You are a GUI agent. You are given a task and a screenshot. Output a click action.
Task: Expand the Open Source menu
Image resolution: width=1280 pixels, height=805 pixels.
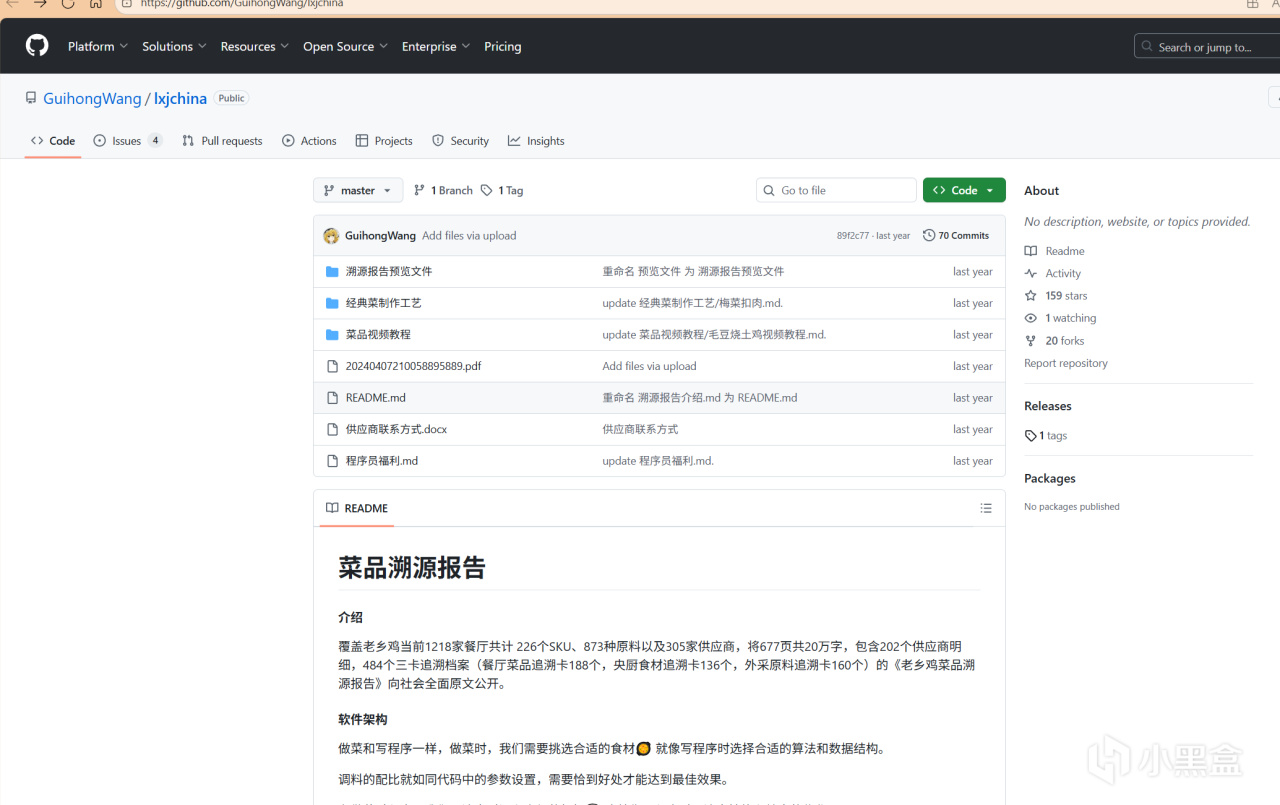(x=346, y=46)
